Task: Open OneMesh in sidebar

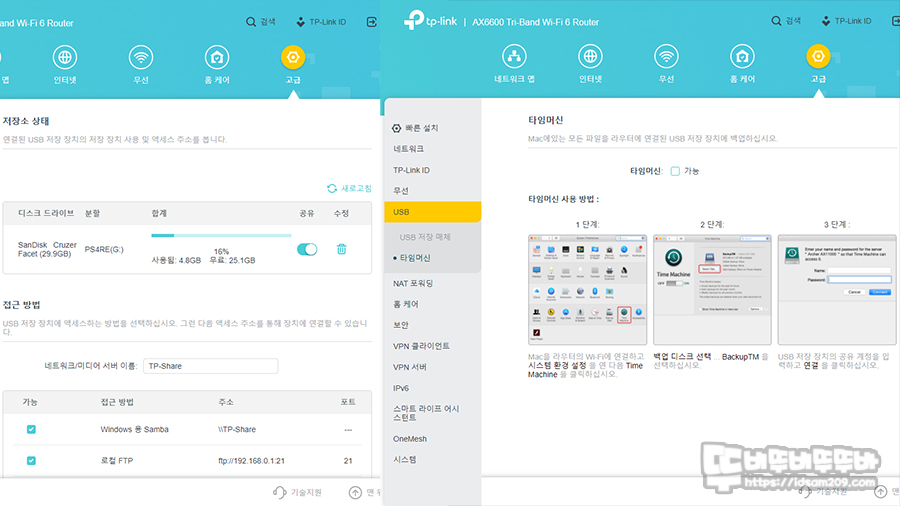Action: [x=410, y=439]
